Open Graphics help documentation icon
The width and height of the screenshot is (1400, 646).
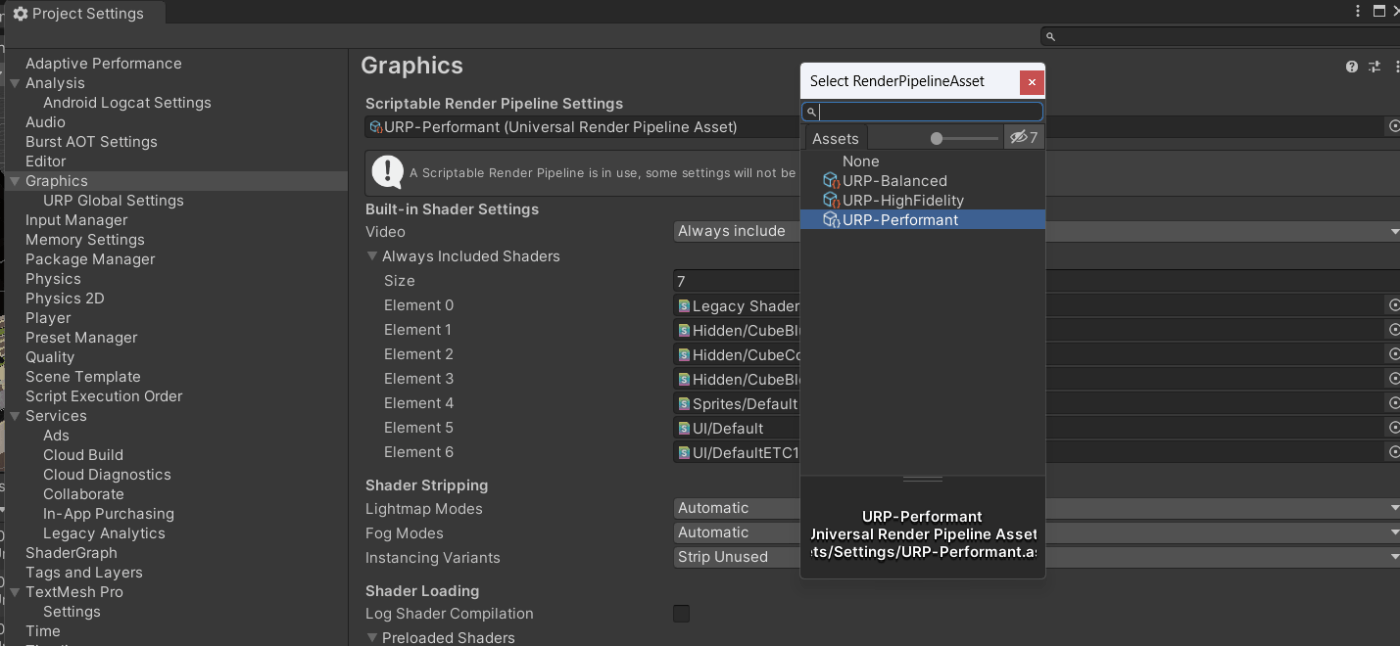pos(1352,67)
